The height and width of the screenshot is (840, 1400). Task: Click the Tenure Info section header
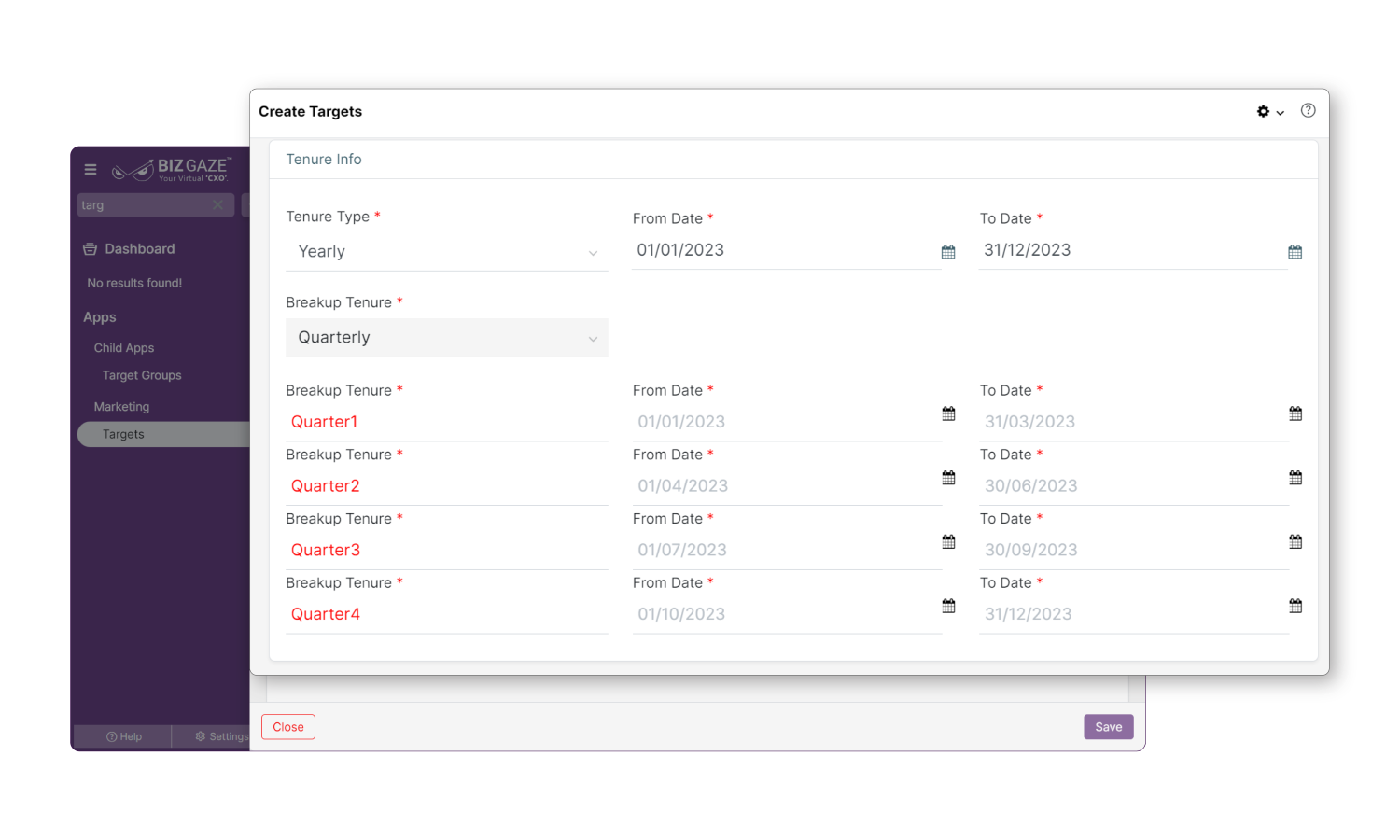pyautogui.click(x=323, y=160)
